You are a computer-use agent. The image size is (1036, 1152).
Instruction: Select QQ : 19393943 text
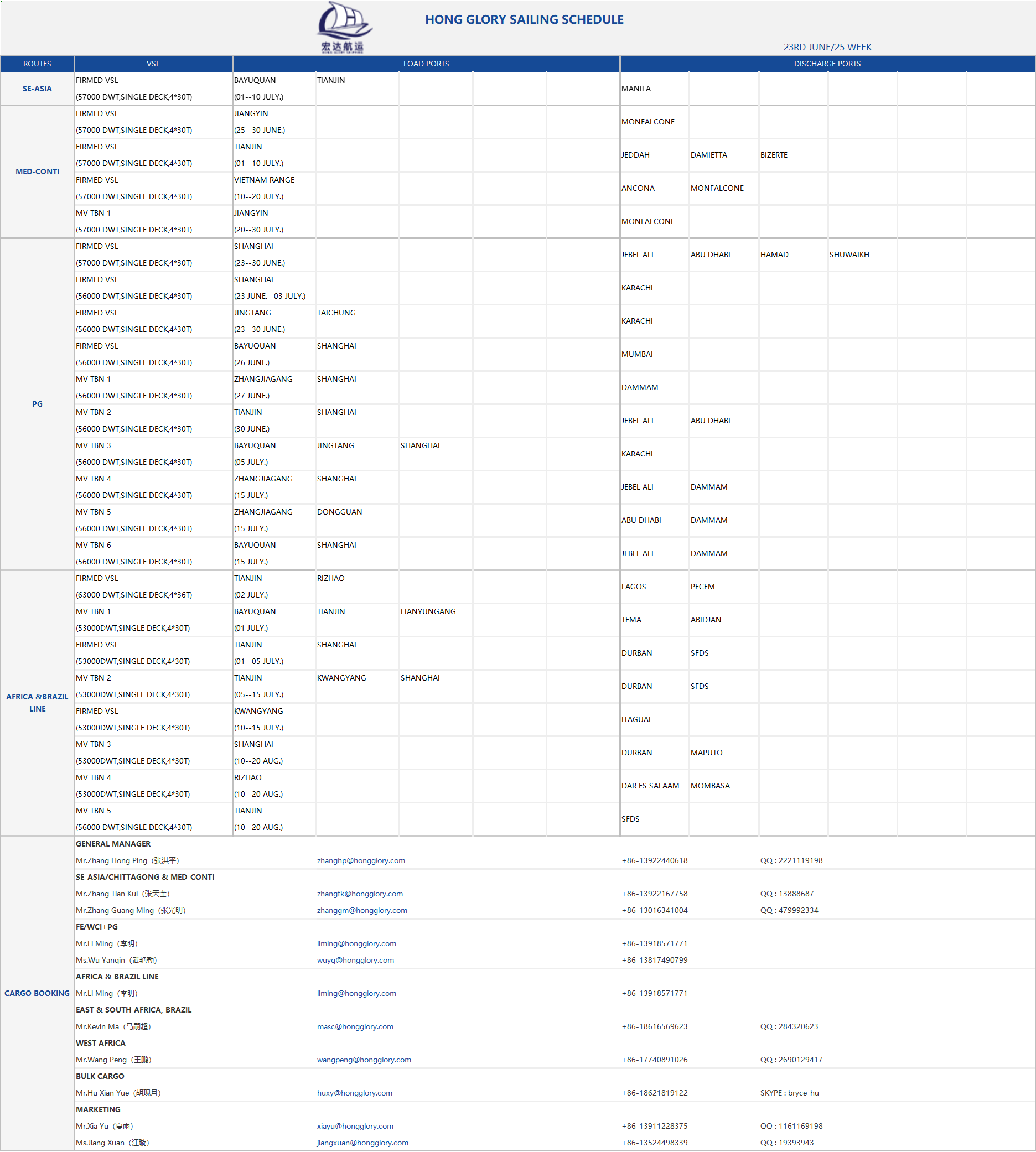[x=786, y=1143]
